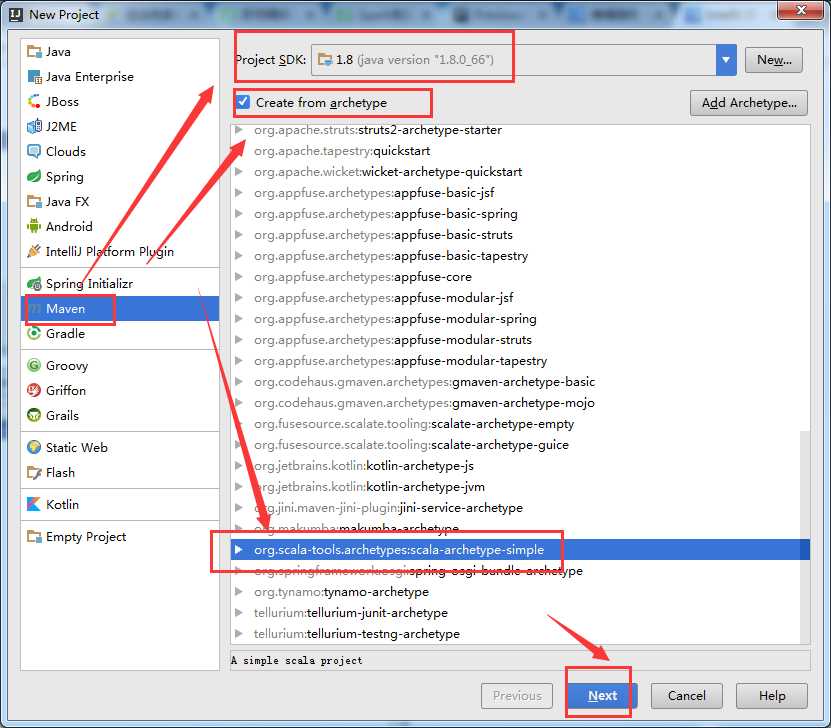Expand gmaven-archetype-basic node

point(239,381)
